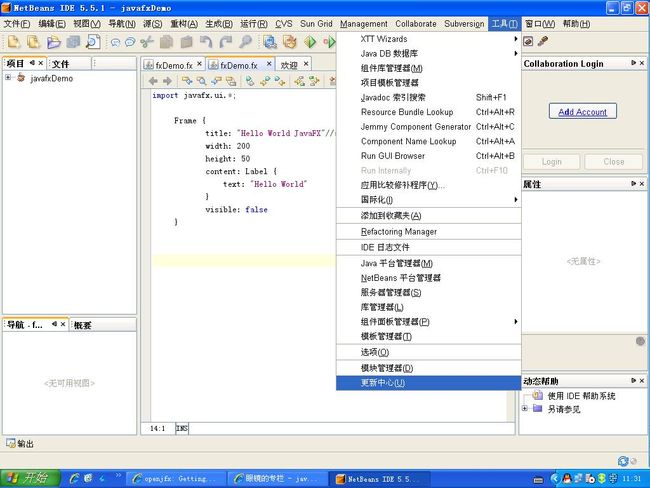
Task: Click the Login button
Action: (x=551, y=162)
